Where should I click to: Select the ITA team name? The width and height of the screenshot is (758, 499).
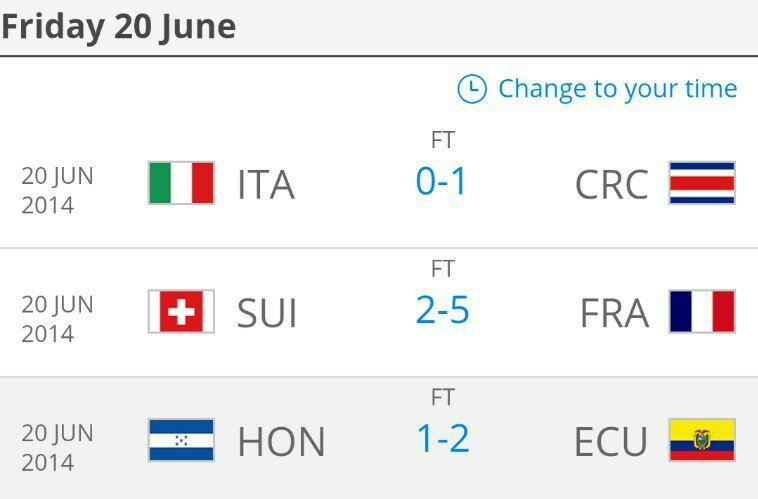pos(266,184)
